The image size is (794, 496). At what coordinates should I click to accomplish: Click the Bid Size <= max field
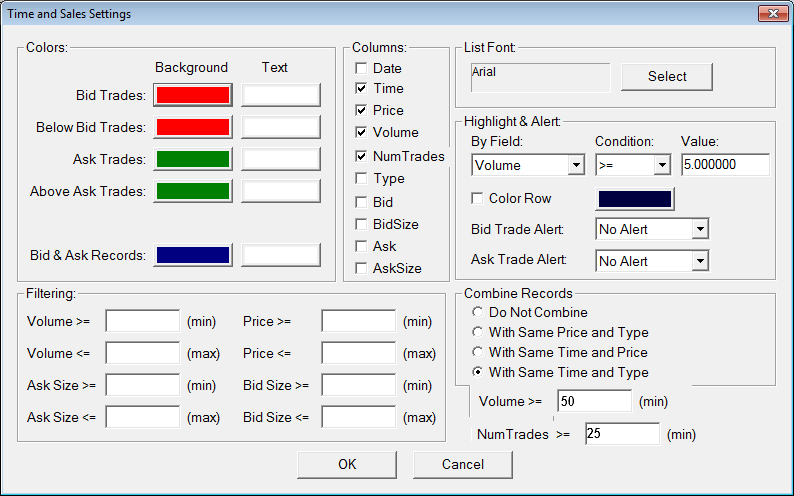click(x=359, y=417)
